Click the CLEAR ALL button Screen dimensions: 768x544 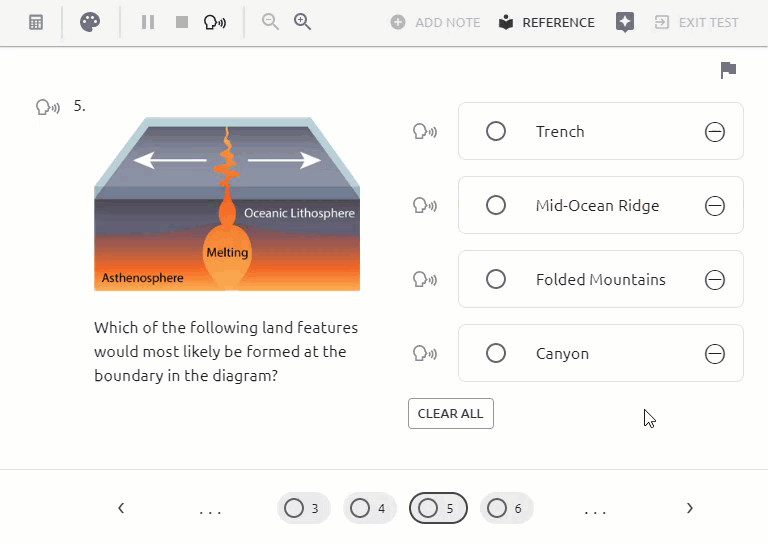(451, 414)
